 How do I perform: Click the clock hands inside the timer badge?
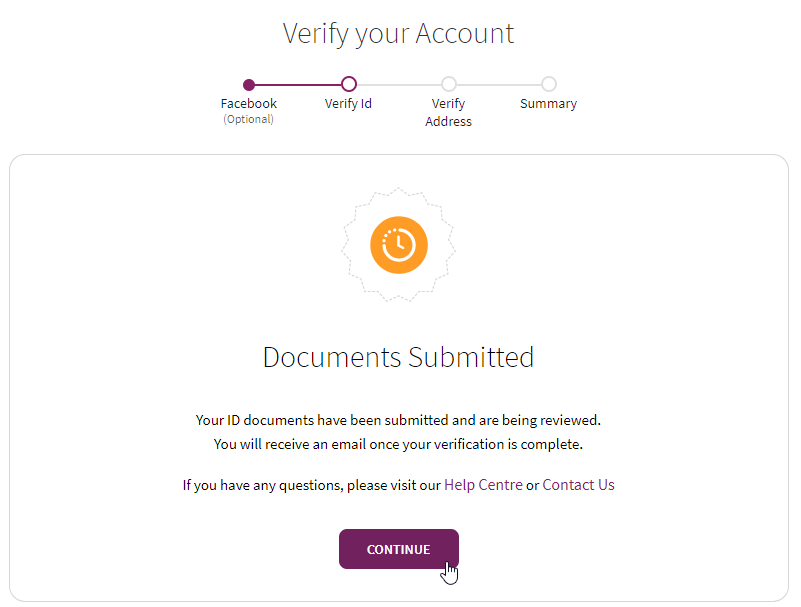(398, 245)
